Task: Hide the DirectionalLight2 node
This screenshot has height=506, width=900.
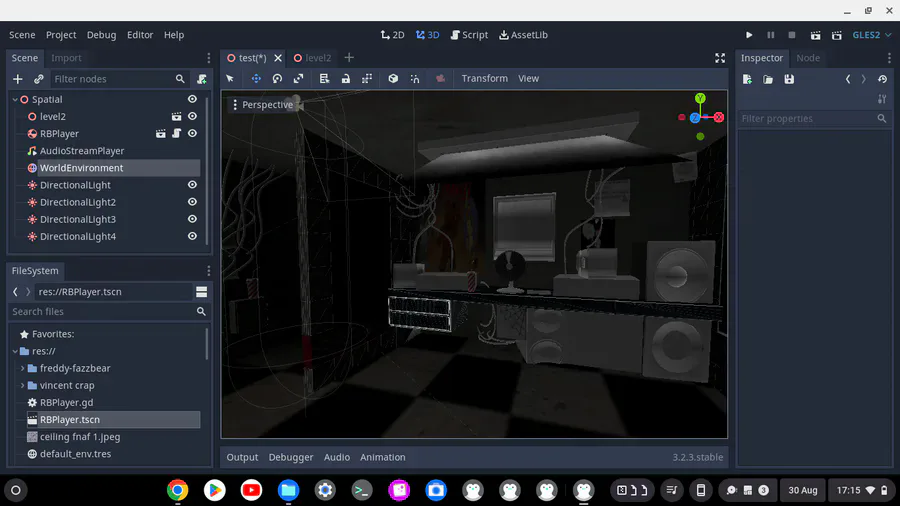Action: point(192,202)
